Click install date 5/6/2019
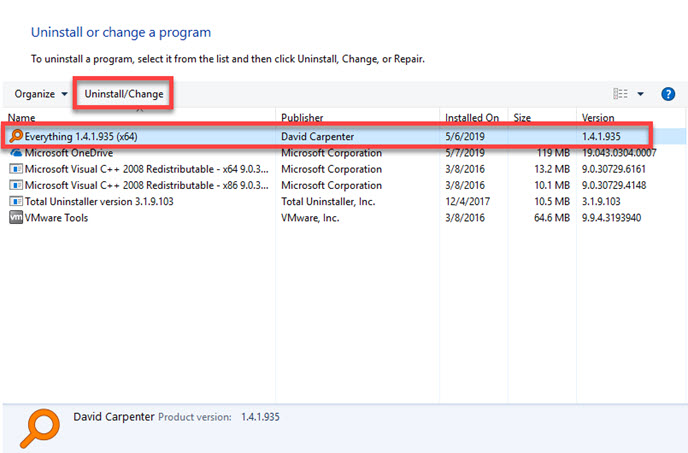The image size is (688, 453). [x=465, y=137]
